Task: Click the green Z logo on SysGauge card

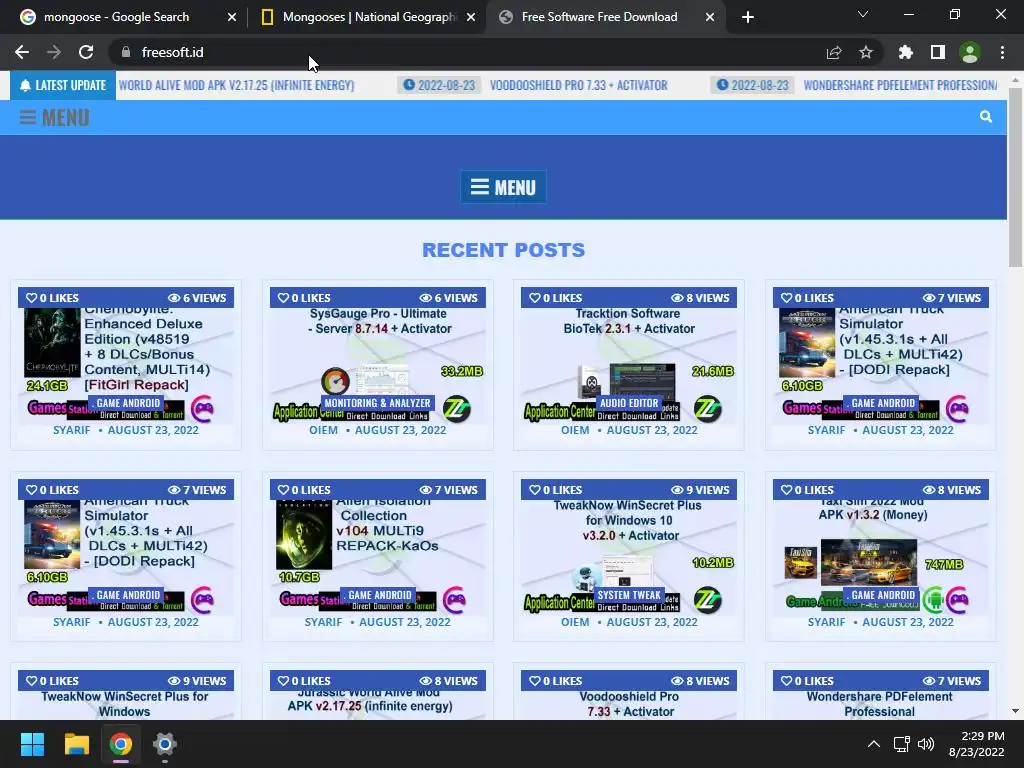Action: 456,409
